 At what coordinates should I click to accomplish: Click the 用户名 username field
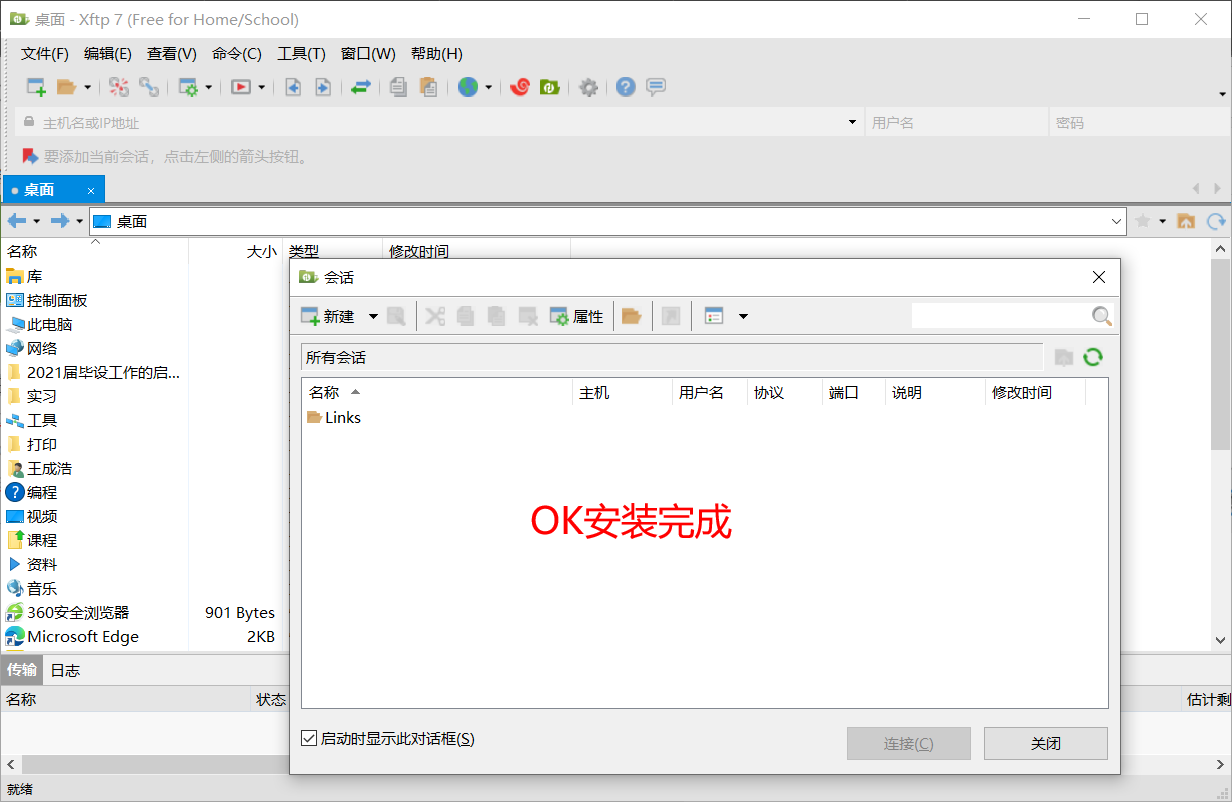pyautogui.click(x=955, y=123)
